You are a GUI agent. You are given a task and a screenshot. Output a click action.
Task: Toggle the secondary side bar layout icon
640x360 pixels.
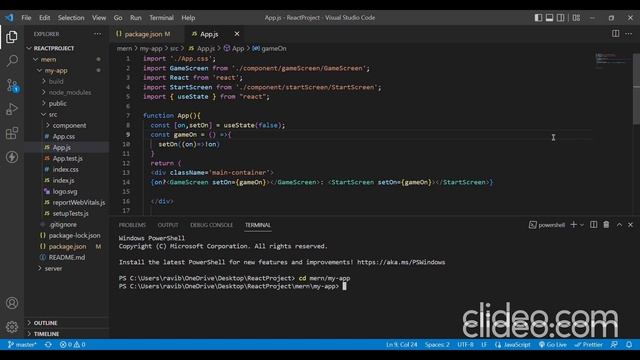pos(561,18)
